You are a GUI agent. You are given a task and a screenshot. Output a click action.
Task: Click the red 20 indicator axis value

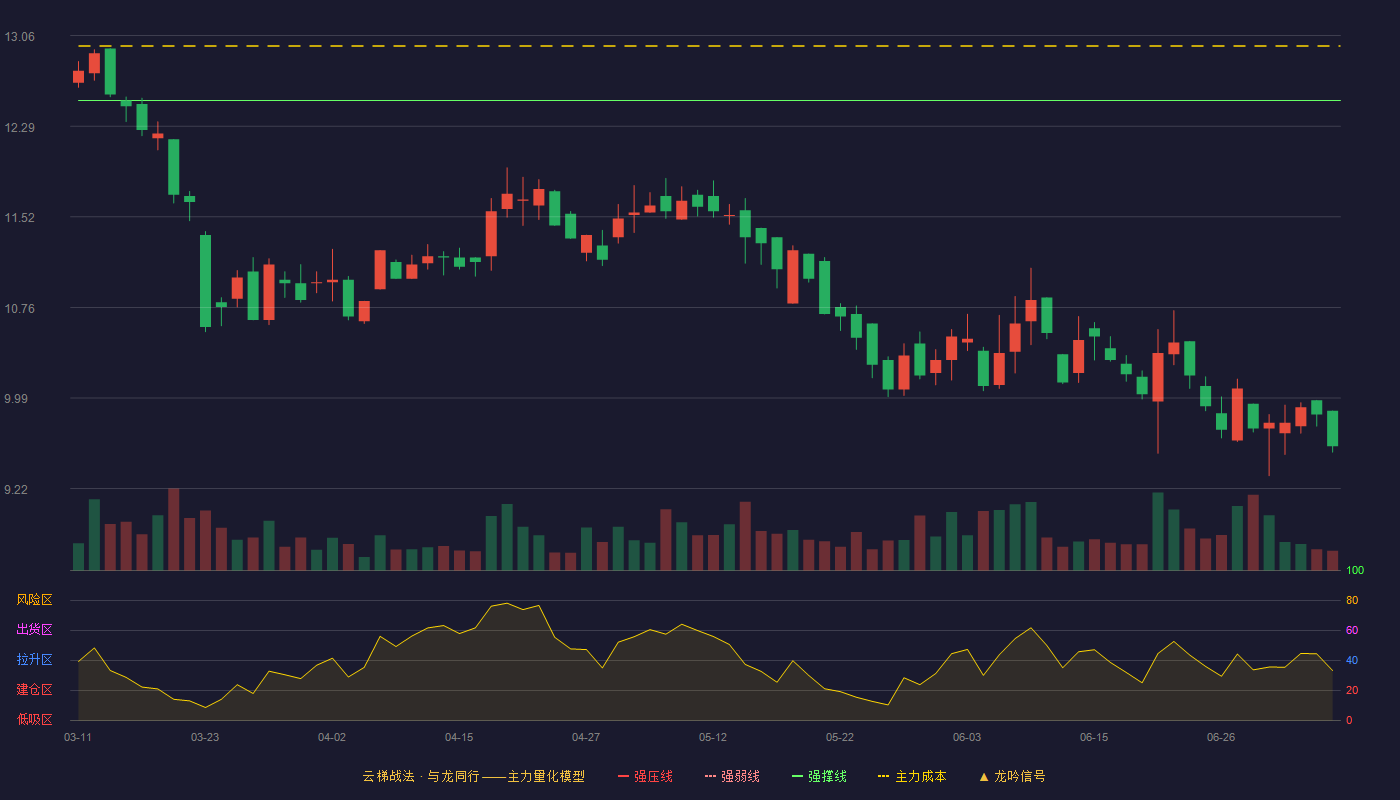click(x=1352, y=690)
